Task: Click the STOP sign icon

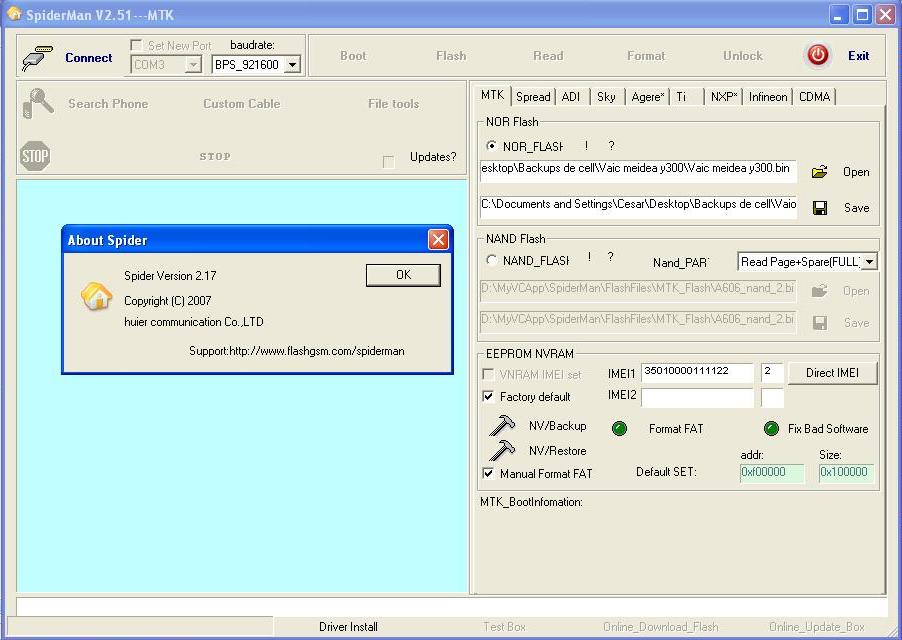Action: (x=35, y=156)
